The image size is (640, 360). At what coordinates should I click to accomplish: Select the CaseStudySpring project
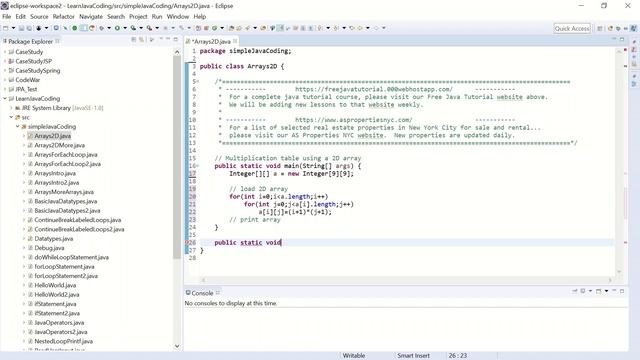(38, 71)
